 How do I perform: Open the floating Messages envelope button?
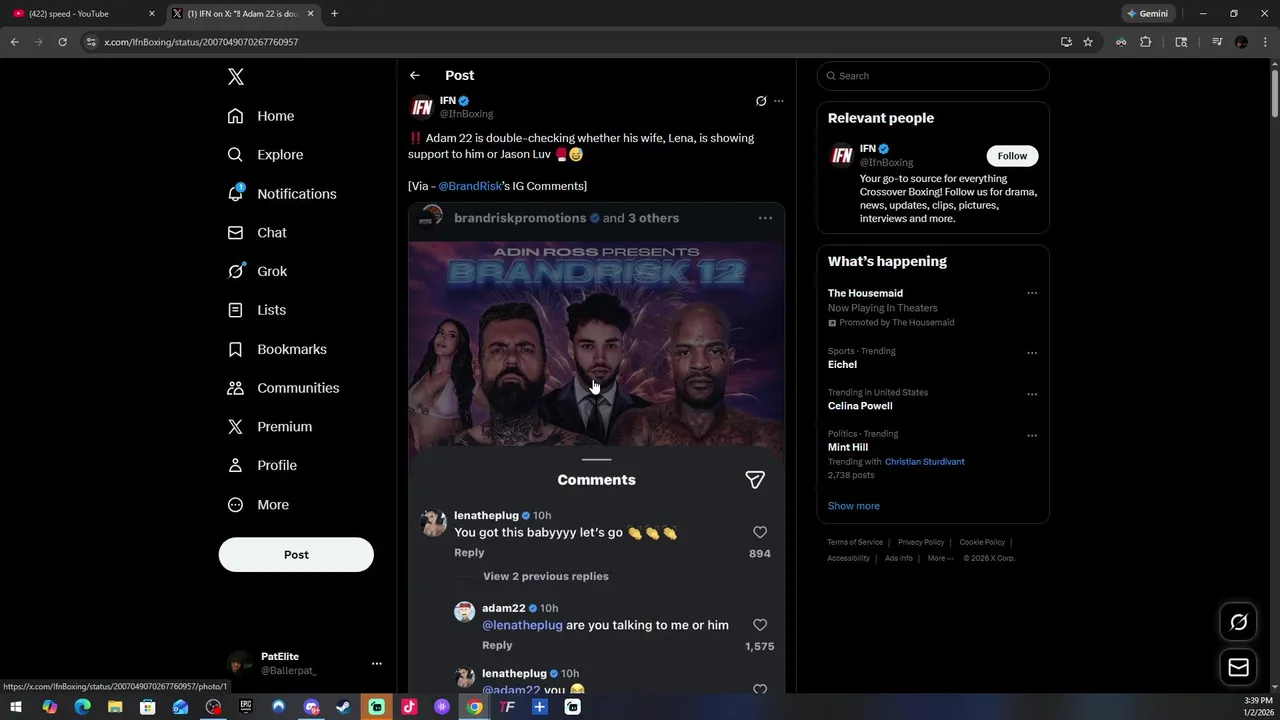(x=1238, y=667)
